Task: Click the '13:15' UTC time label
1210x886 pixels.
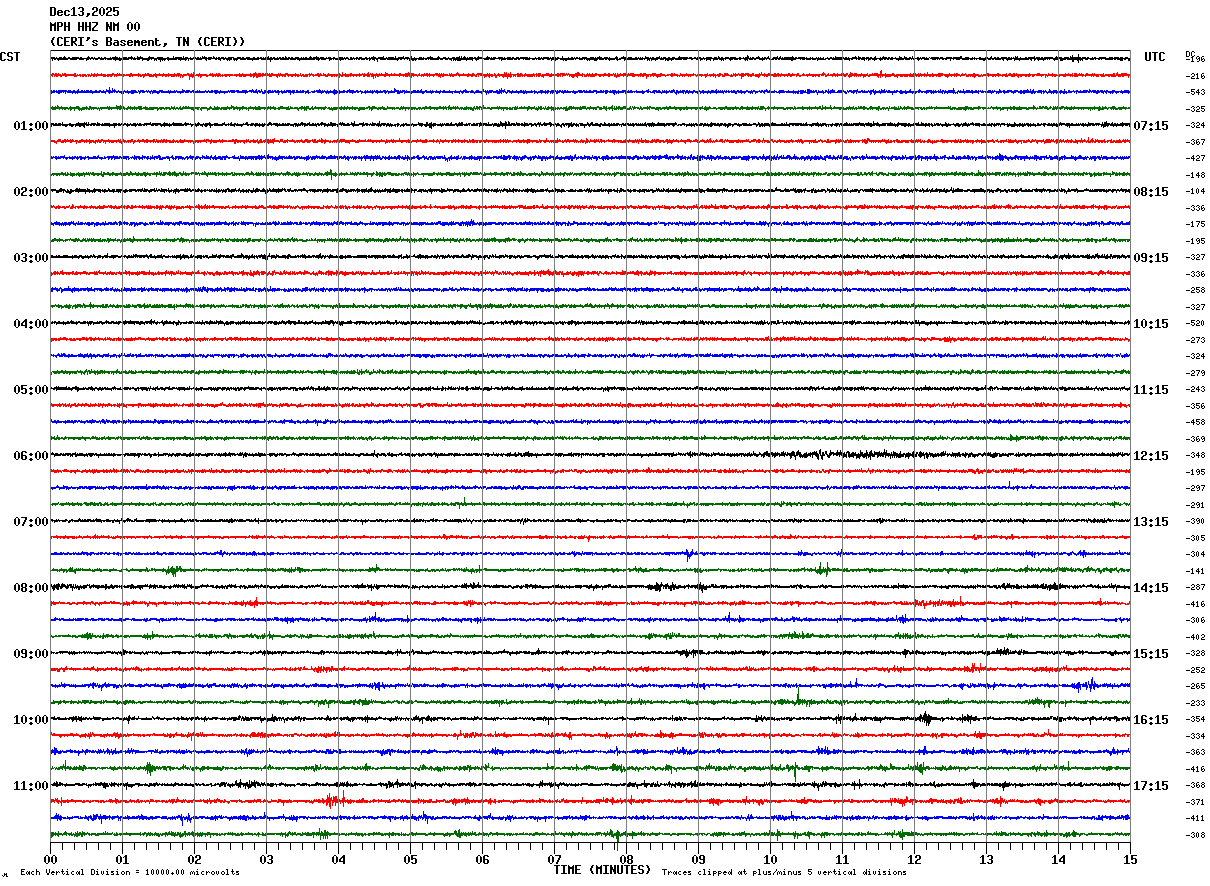Action: tap(1151, 522)
